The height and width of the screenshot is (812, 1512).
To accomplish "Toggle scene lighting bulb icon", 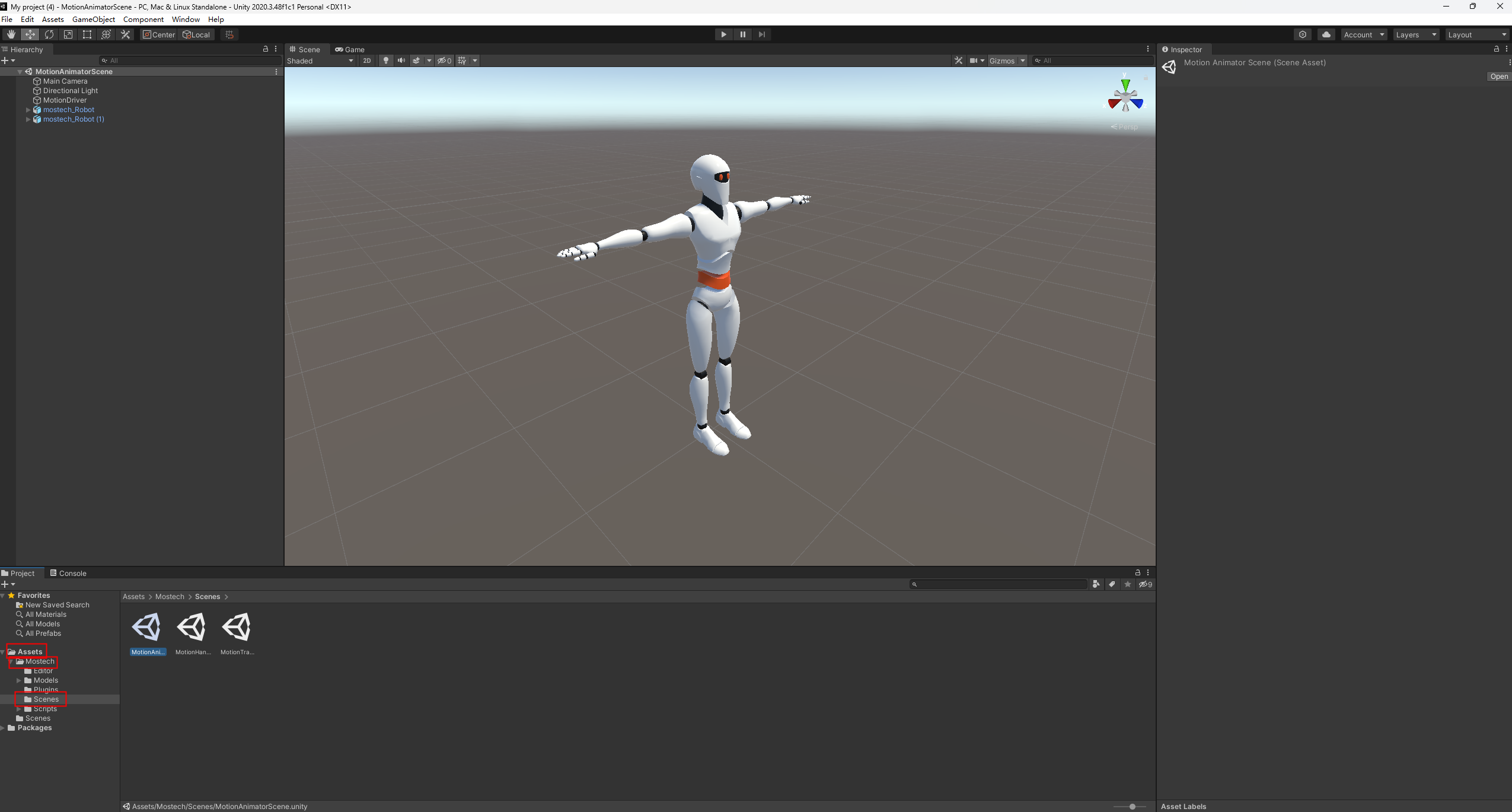I will click(x=386, y=60).
